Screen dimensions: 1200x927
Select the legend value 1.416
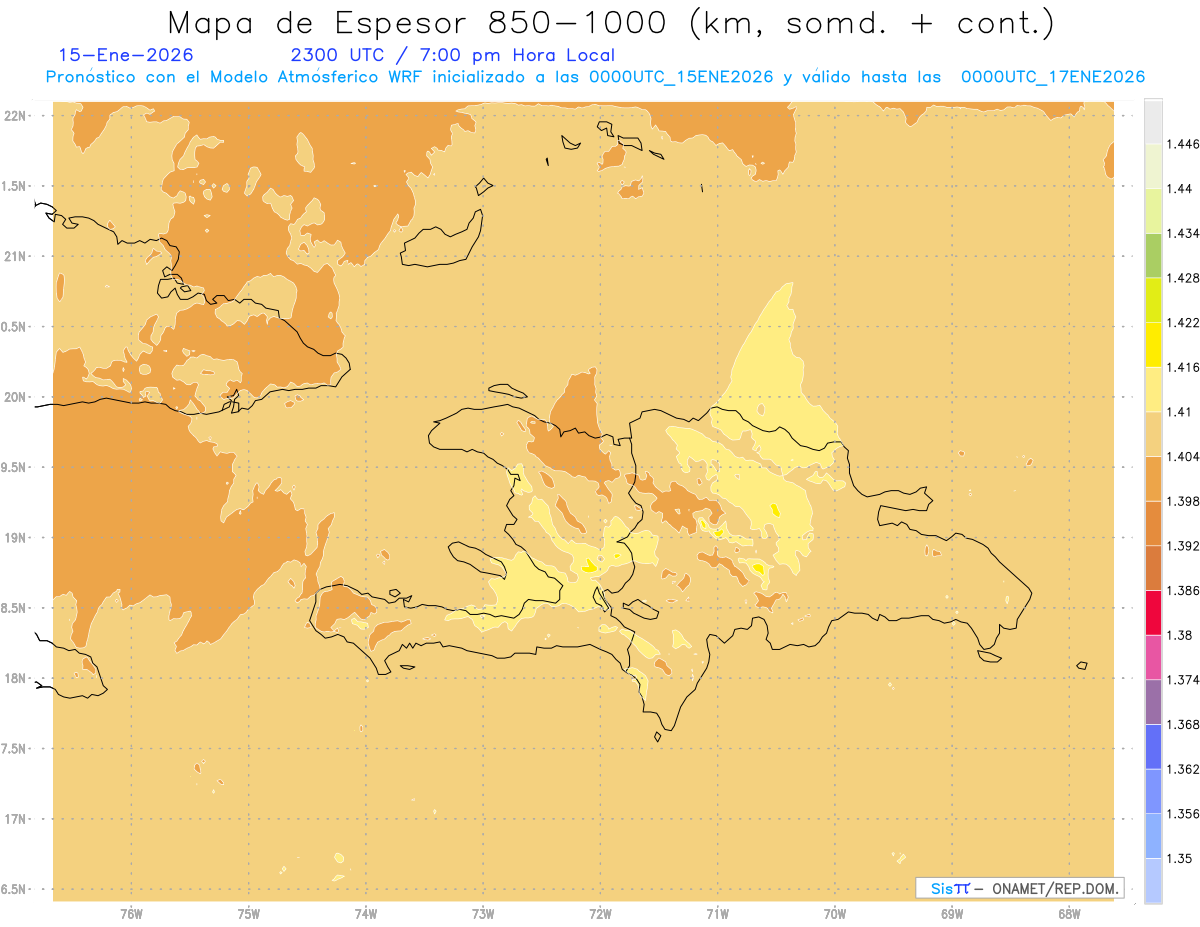[1184, 367]
